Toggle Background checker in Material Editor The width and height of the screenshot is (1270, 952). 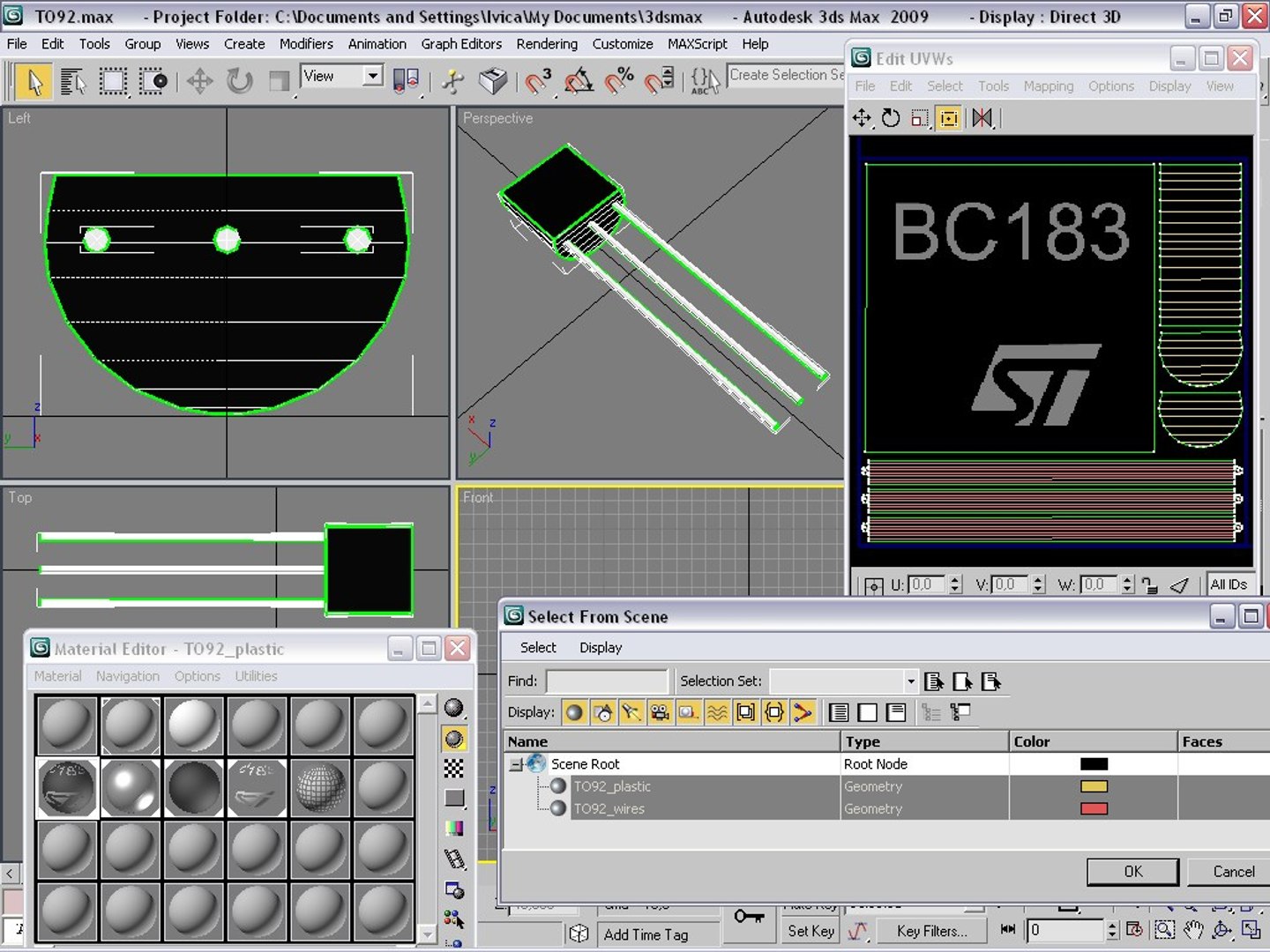click(454, 769)
